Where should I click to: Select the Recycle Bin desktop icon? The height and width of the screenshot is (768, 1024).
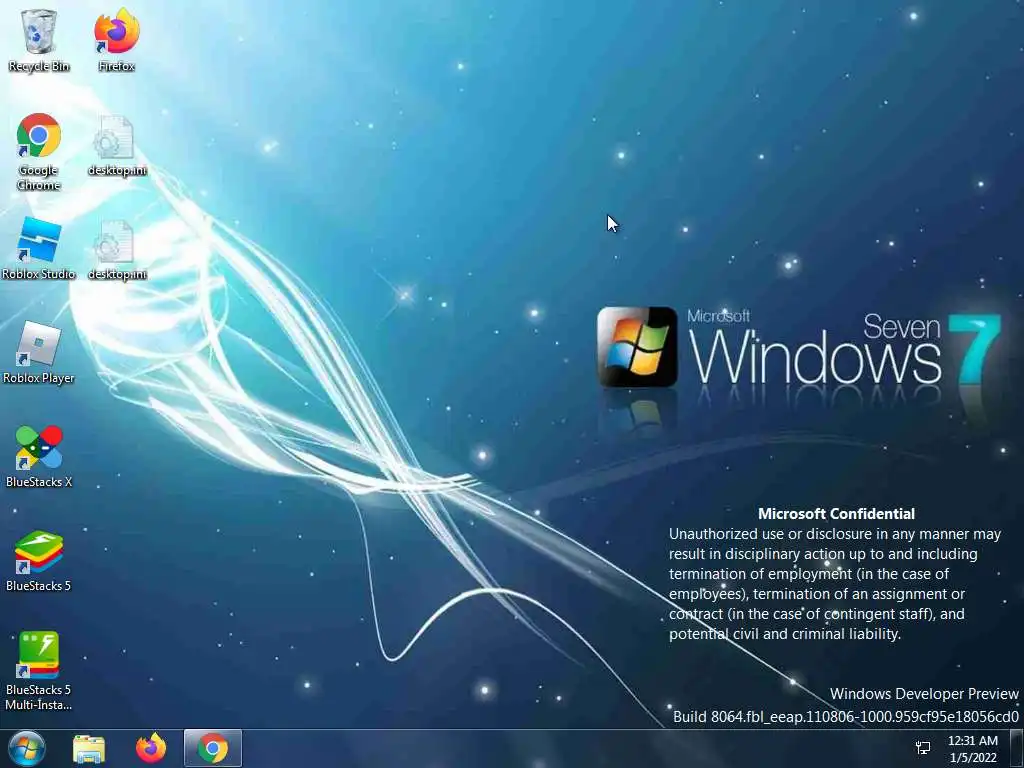click(x=39, y=39)
